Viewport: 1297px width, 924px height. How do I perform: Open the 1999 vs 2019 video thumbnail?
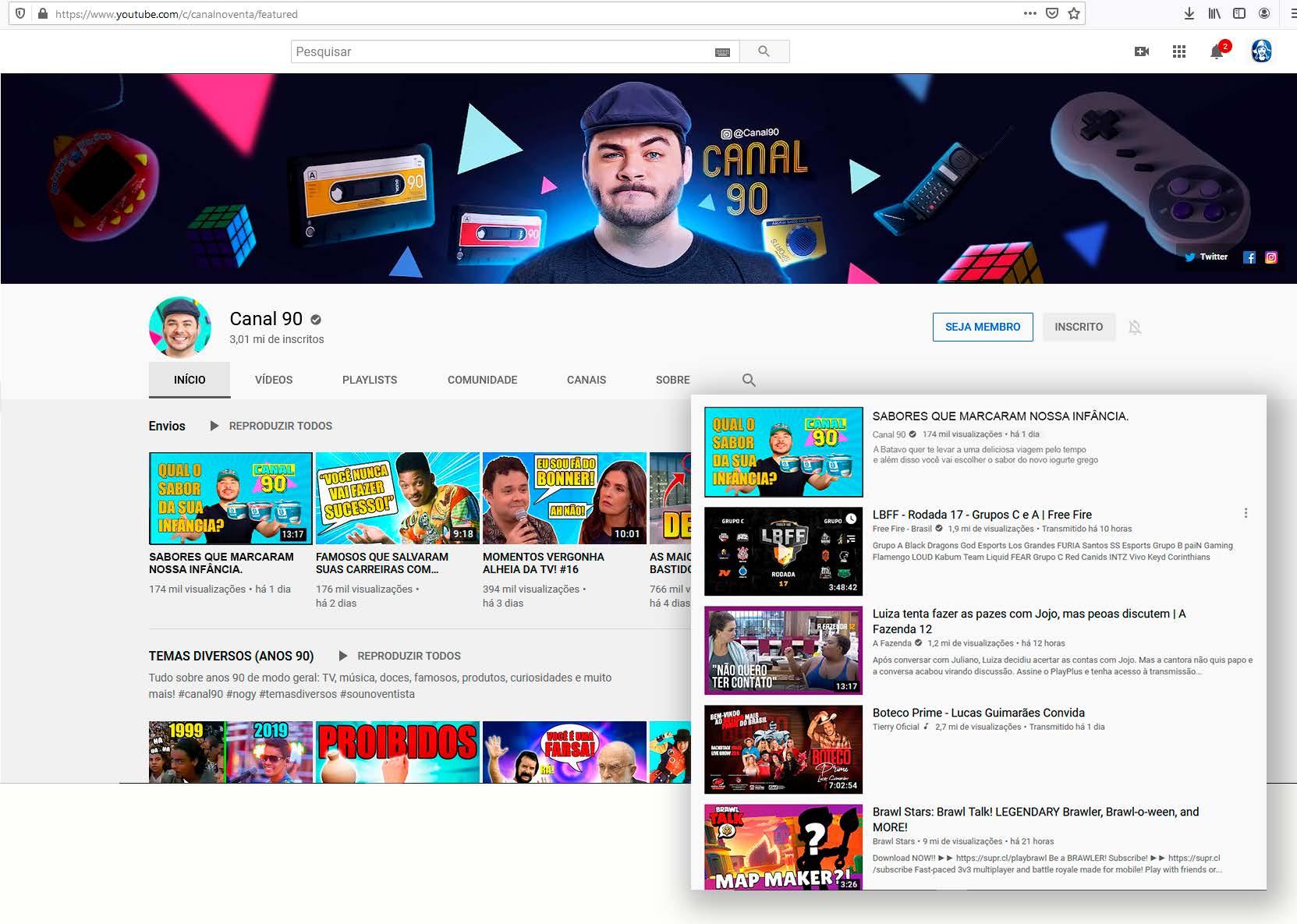click(x=231, y=752)
